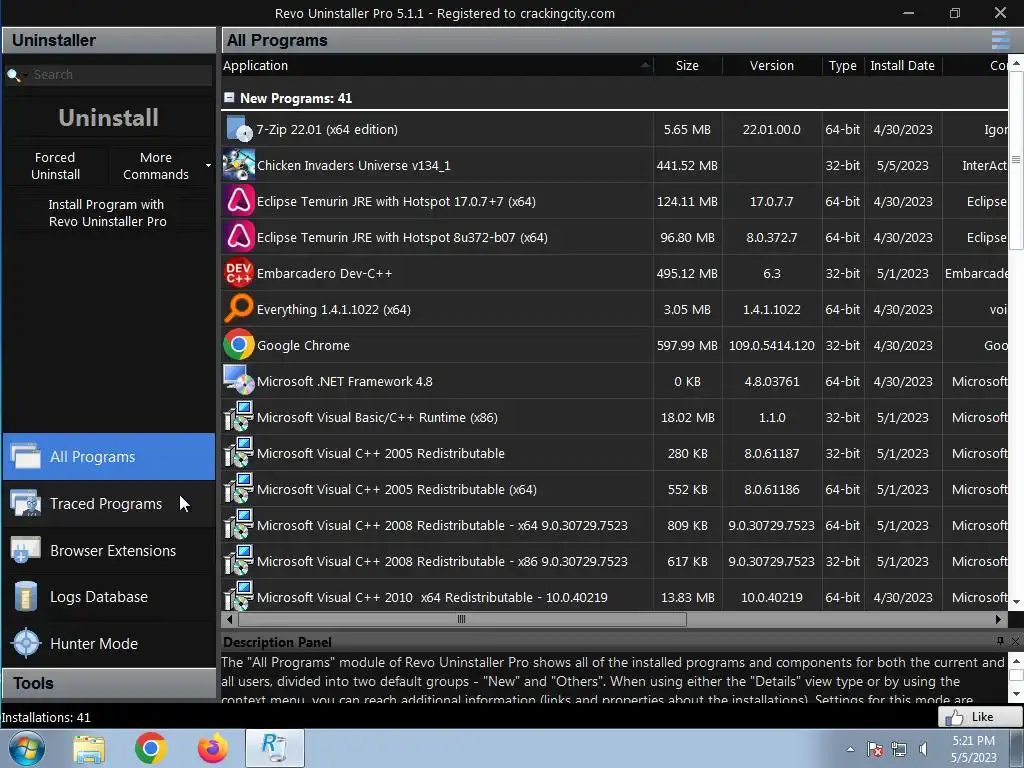Click More Commands
Image resolution: width=1024 pixels, height=768 pixels.
coord(155,166)
